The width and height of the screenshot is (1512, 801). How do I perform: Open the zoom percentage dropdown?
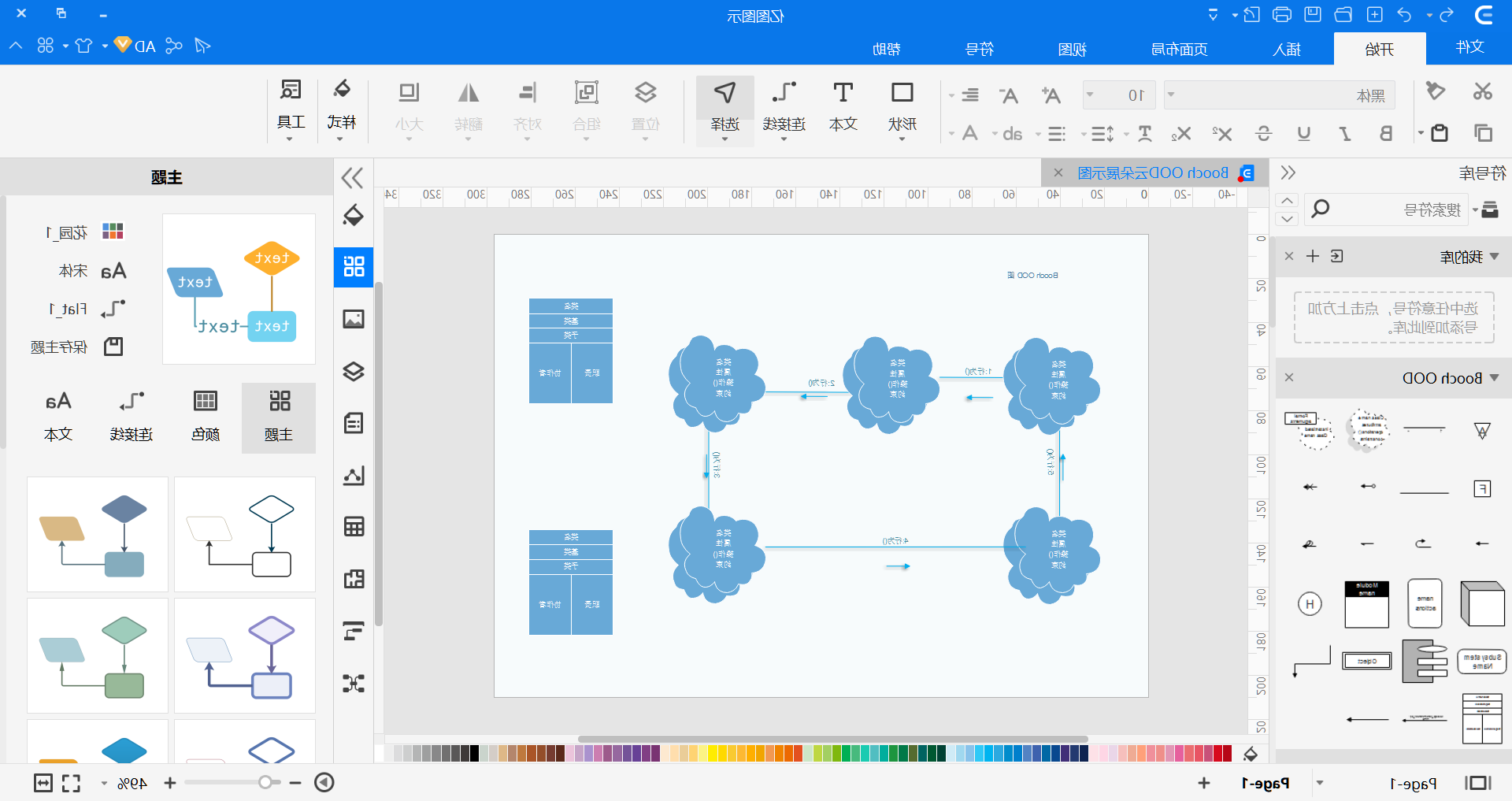pos(104,783)
